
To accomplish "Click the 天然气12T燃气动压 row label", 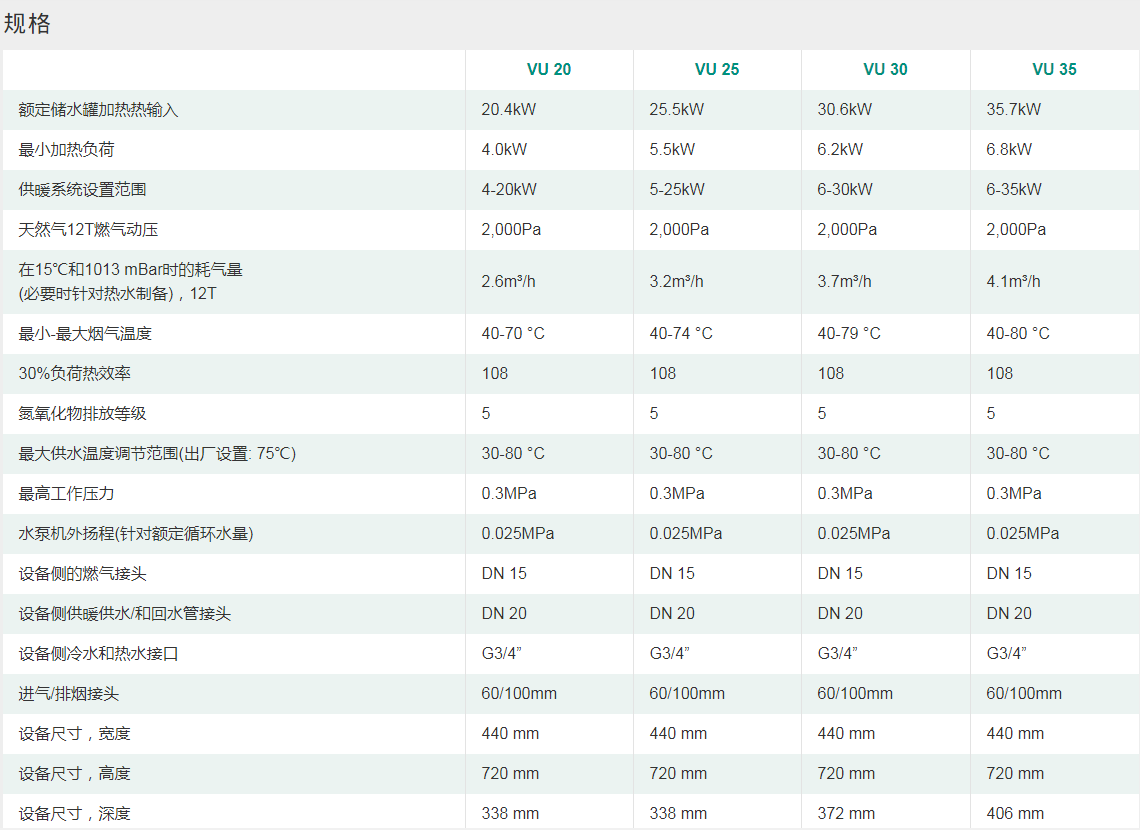I will pos(88,229).
